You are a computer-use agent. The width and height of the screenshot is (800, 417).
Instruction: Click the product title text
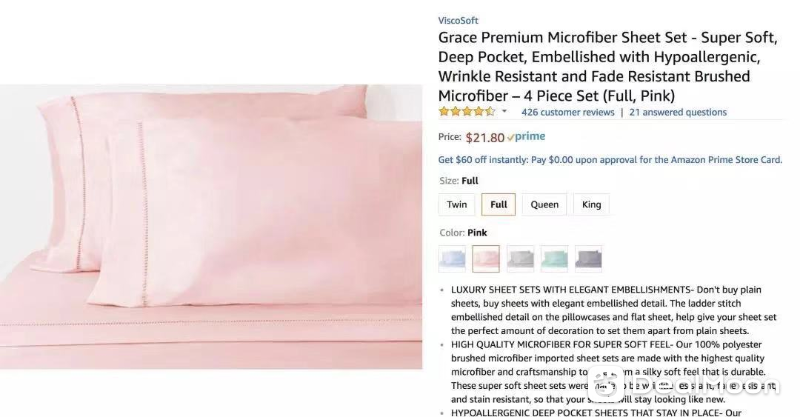coord(608,66)
